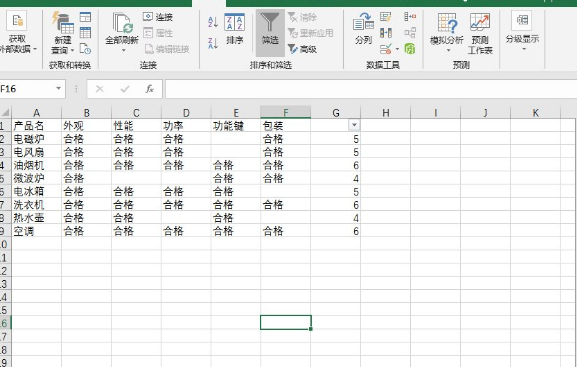
Task: Click the 关系 relationships icon
Action: pyautogui.click(x=410, y=33)
